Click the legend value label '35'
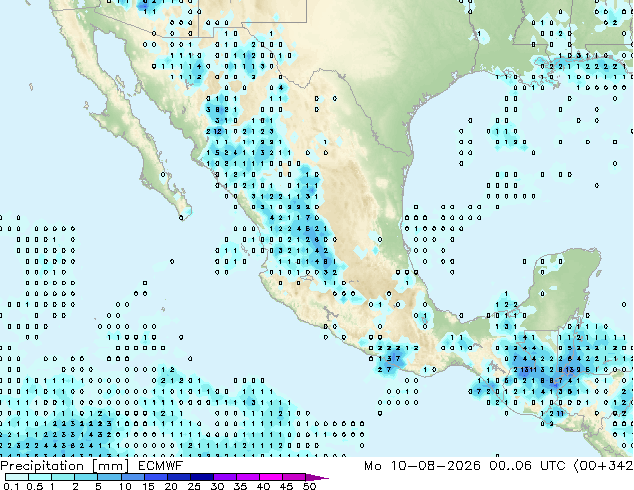634x490 pixels. (x=241, y=486)
